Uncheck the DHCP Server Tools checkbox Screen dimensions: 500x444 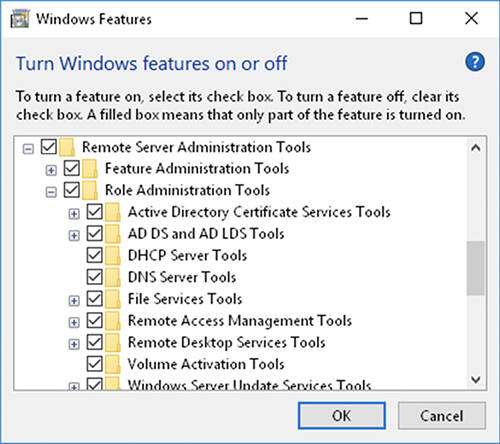pyautogui.click(x=95, y=255)
